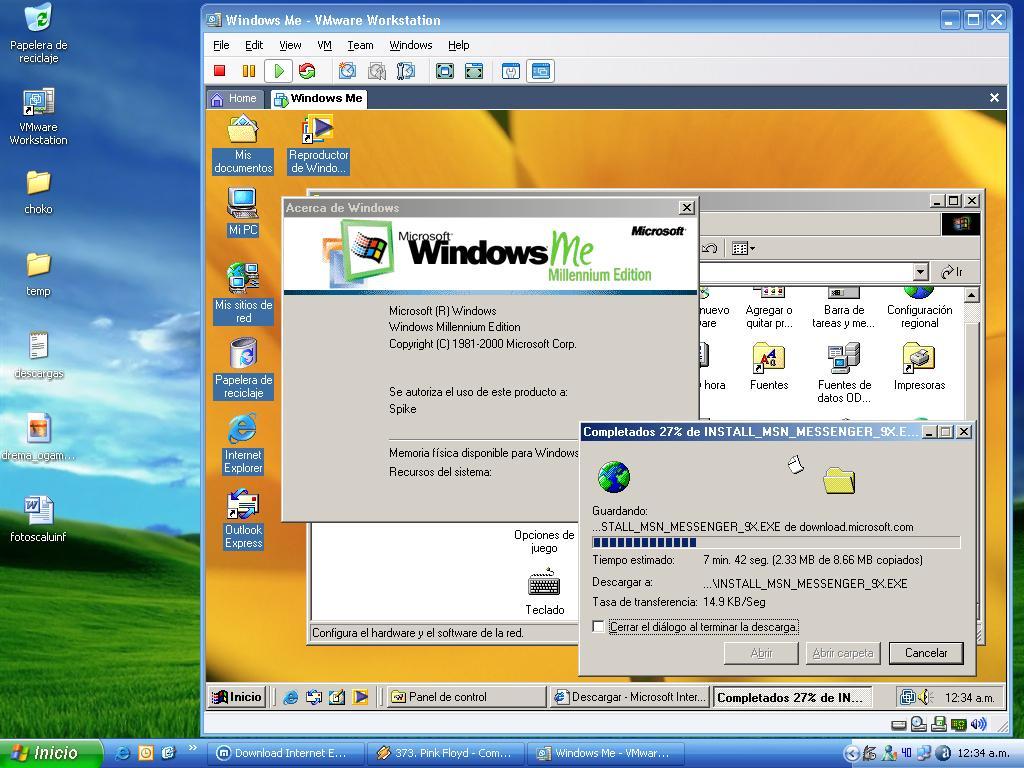This screenshot has height=768, width=1024.
Task: Open the Help menu in VMware
Action: 458,45
